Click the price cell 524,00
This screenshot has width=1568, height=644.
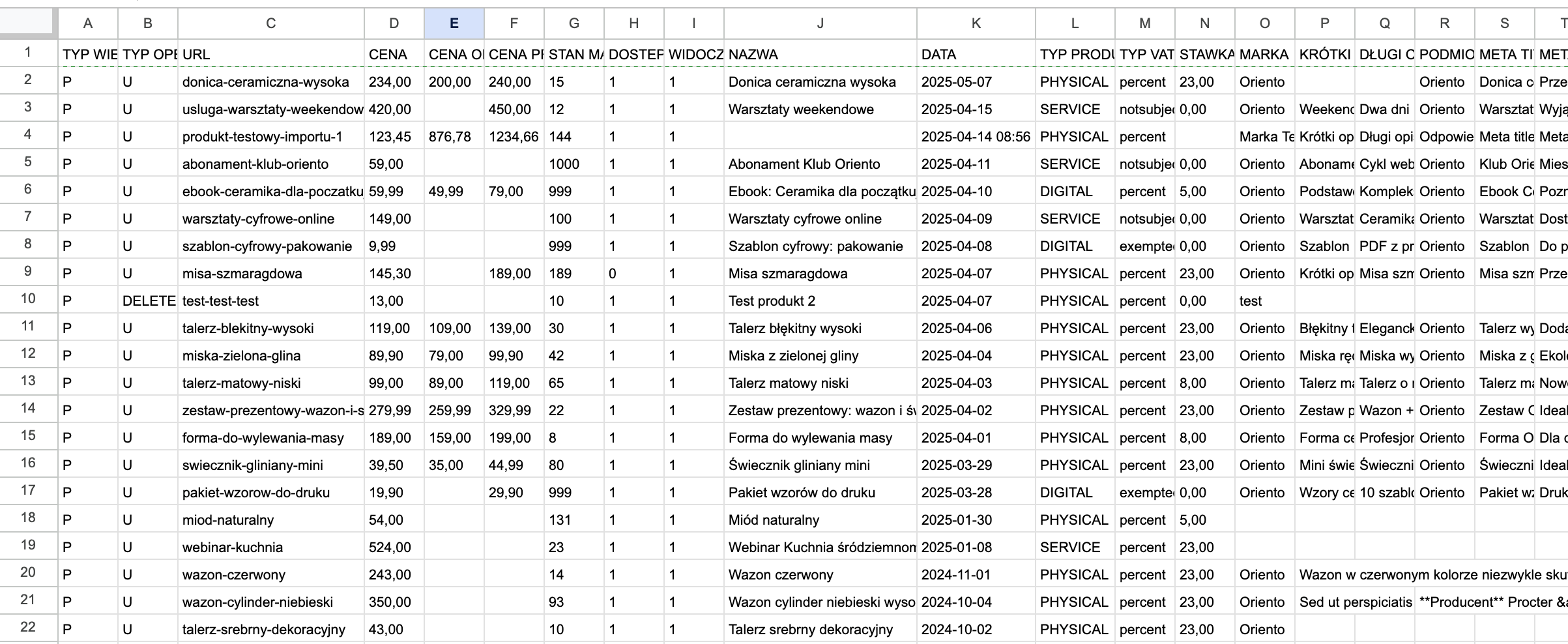(x=394, y=548)
